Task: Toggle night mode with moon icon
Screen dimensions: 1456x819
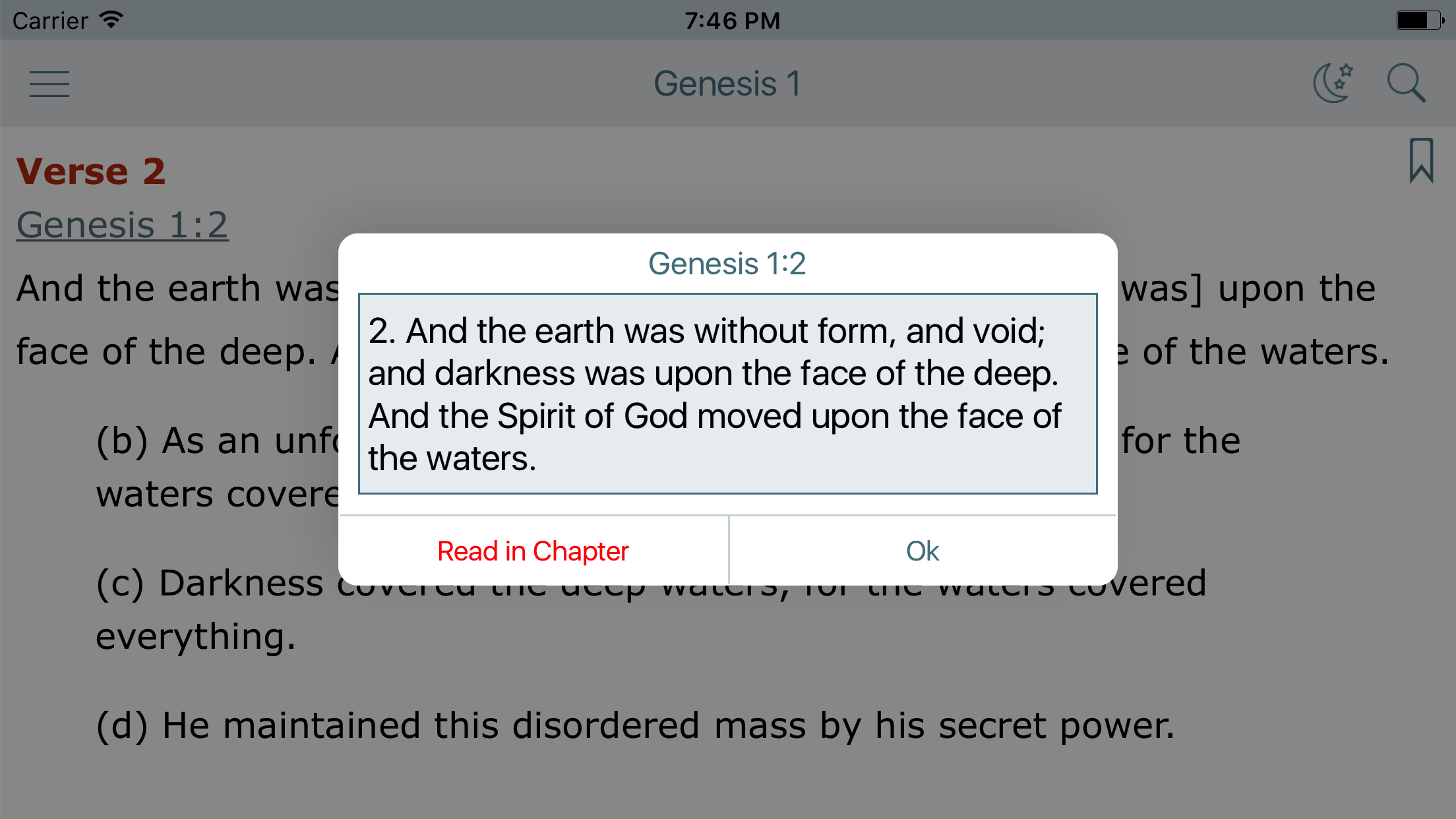Action: [x=1333, y=83]
